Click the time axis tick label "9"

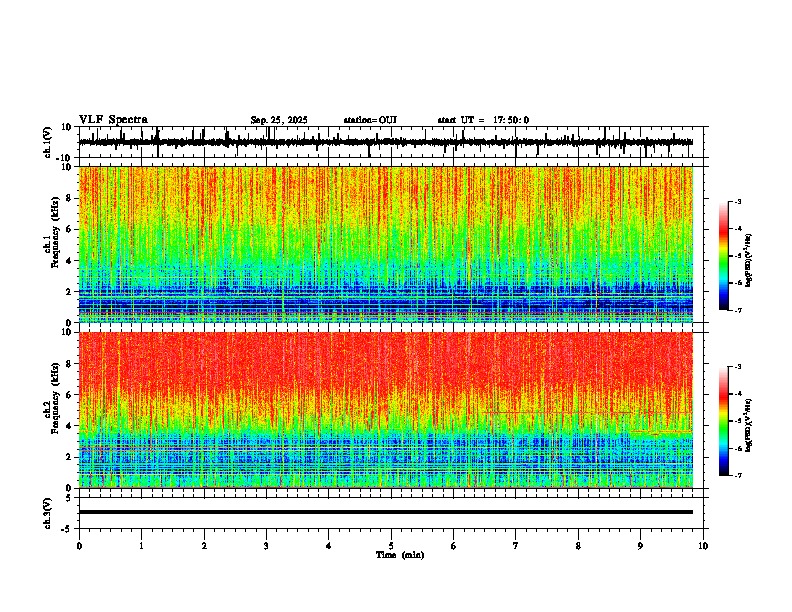[x=640, y=546]
